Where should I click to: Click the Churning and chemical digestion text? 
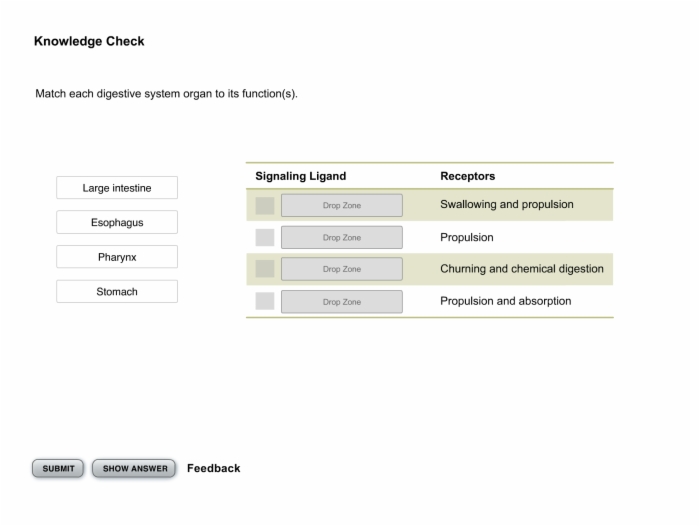521,269
